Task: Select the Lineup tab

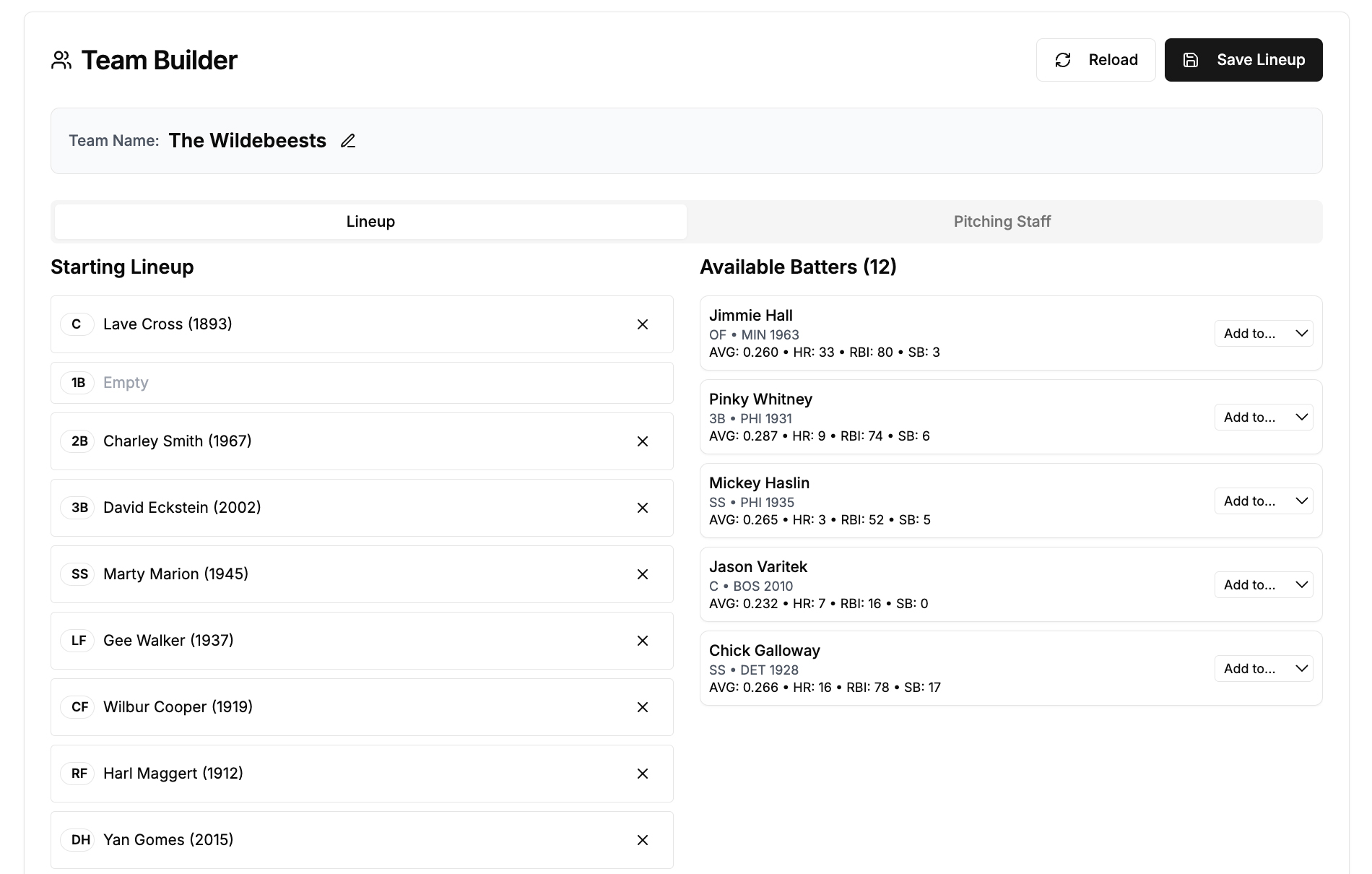Action: click(370, 222)
